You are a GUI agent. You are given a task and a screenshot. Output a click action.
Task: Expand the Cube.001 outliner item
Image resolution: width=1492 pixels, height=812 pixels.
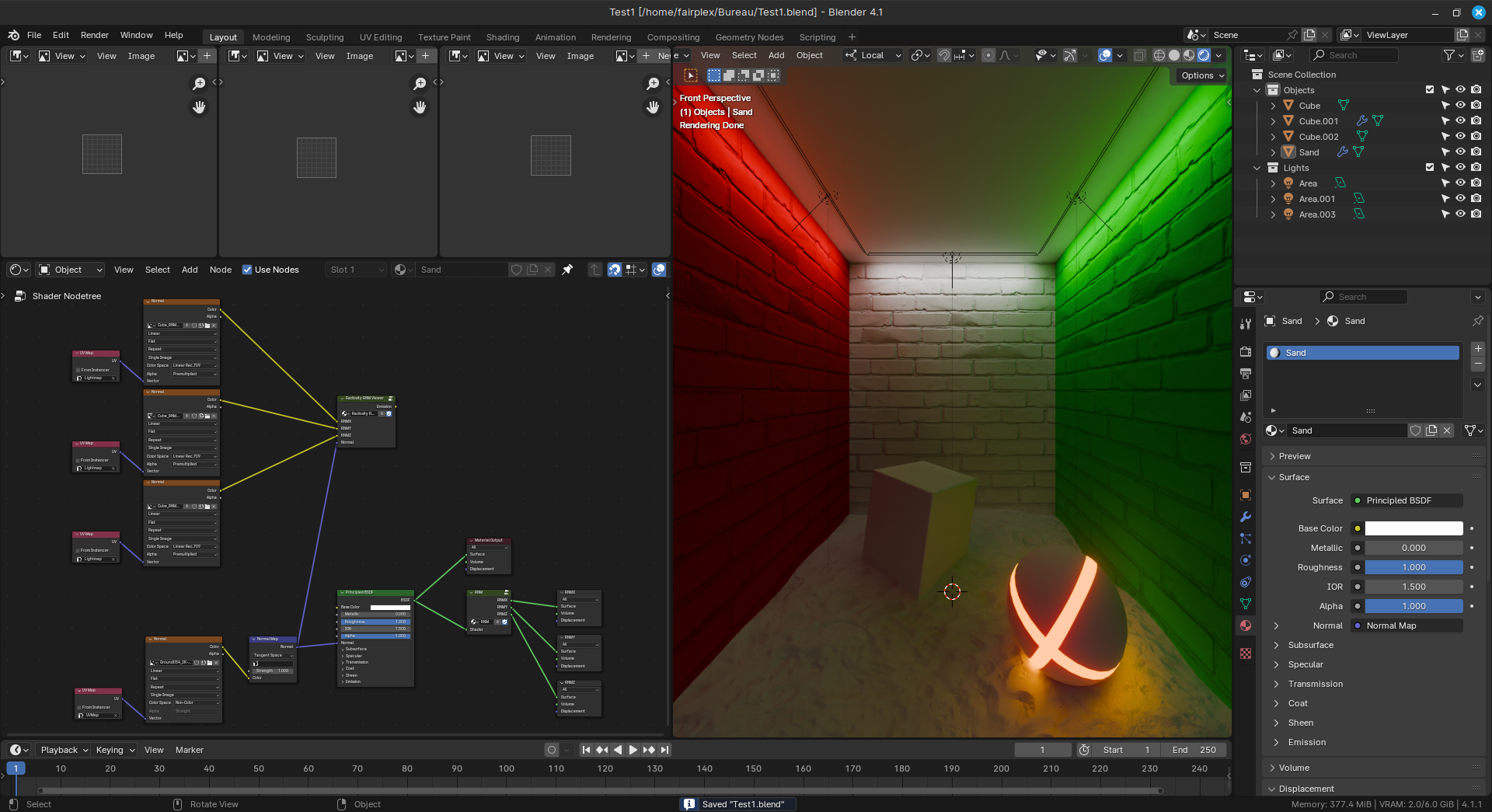coord(1273,121)
